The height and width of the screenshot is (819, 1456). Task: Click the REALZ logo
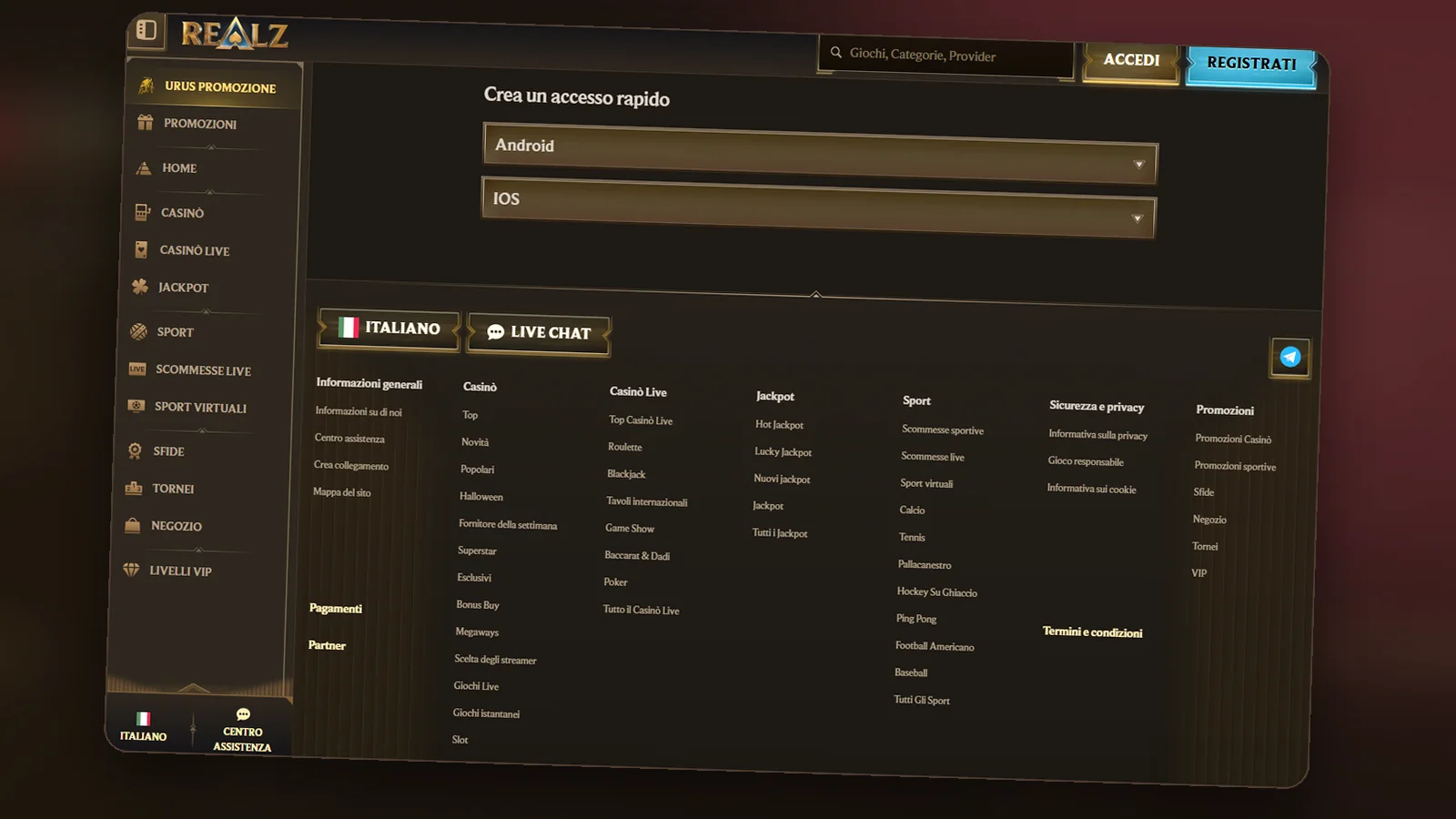[x=235, y=35]
